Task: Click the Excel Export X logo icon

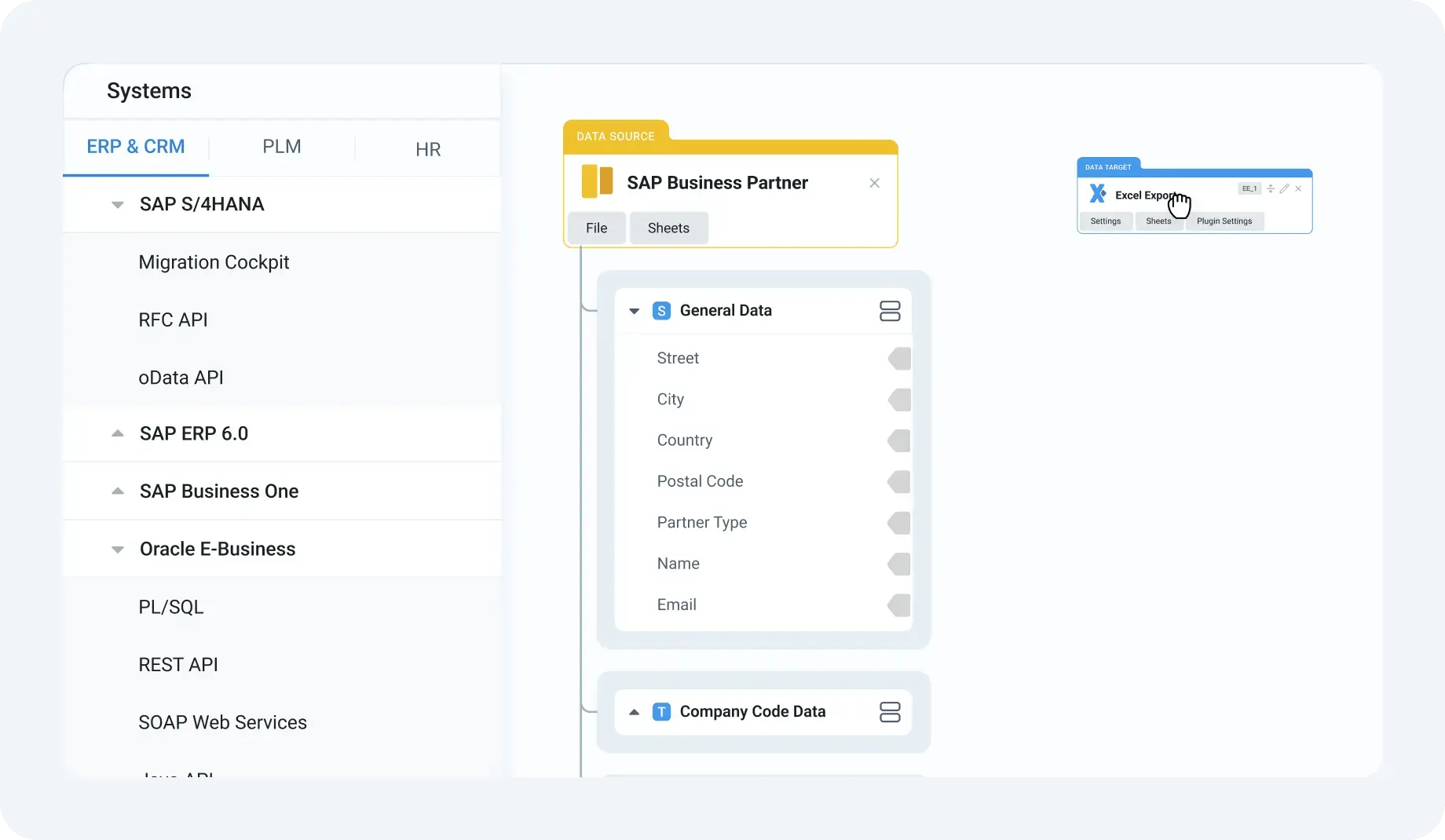Action: coord(1097,194)
